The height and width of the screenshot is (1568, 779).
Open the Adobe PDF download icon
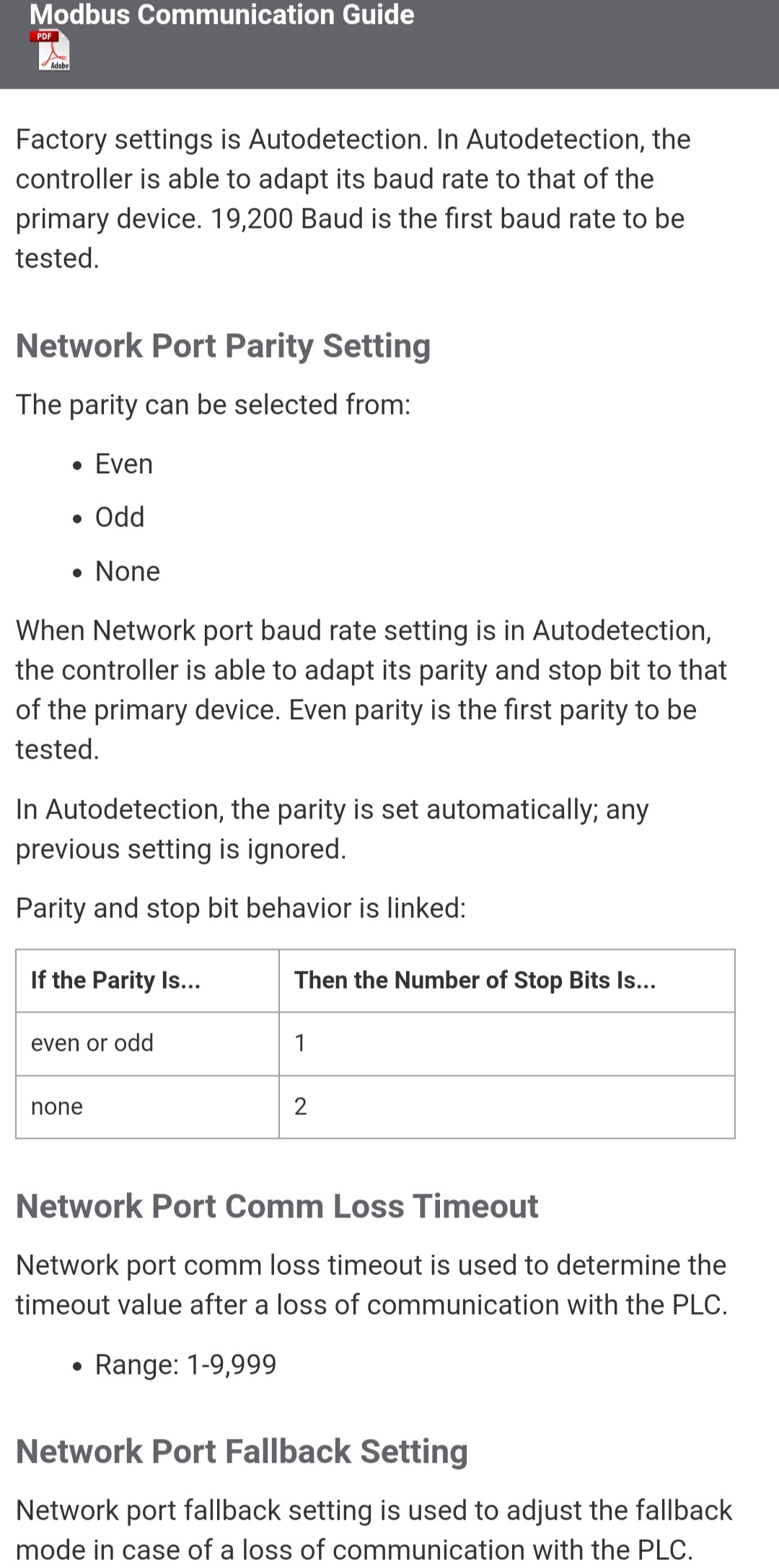pos(50,50)
